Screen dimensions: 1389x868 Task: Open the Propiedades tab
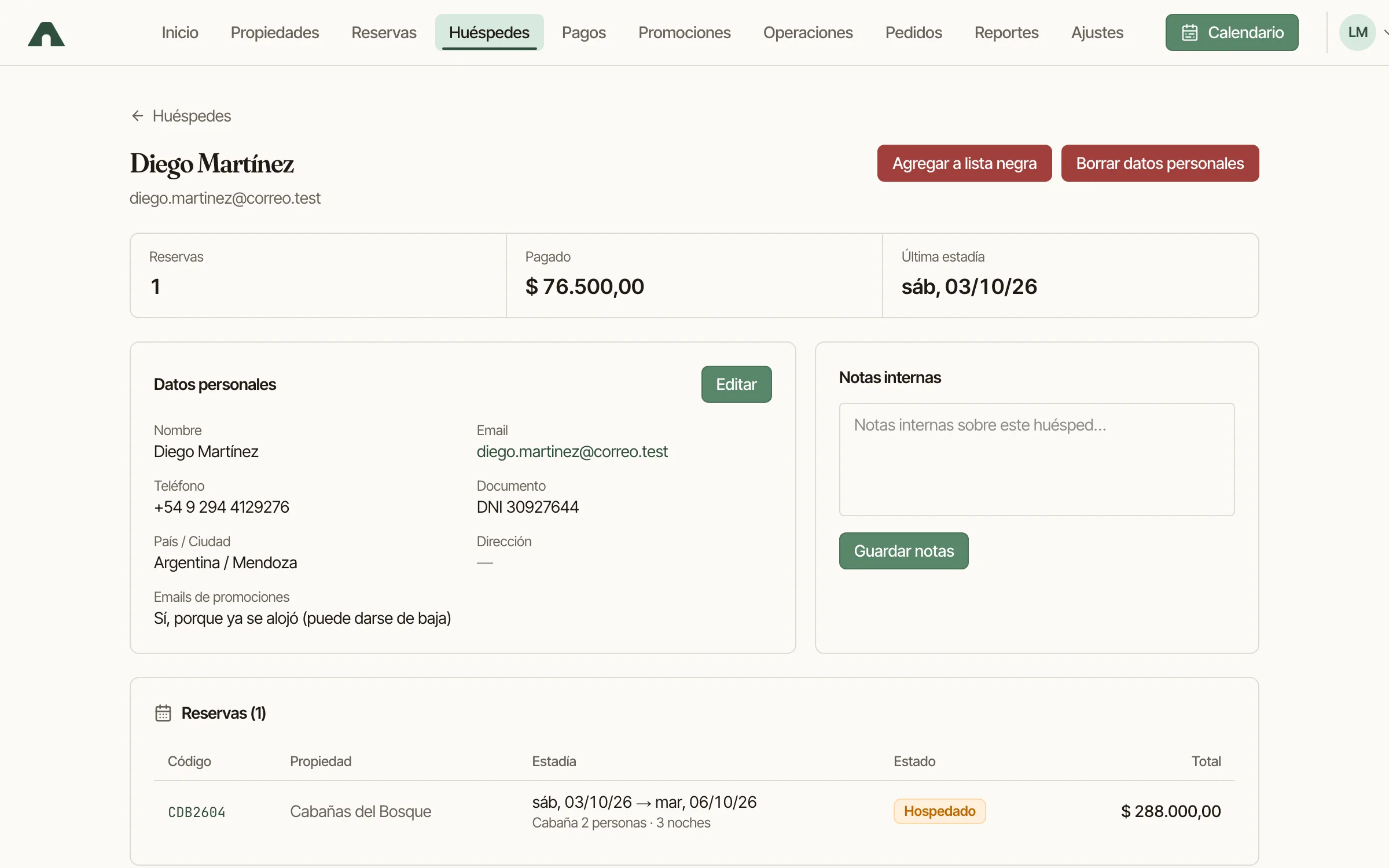pyautogui.click(x=275, y=32)
